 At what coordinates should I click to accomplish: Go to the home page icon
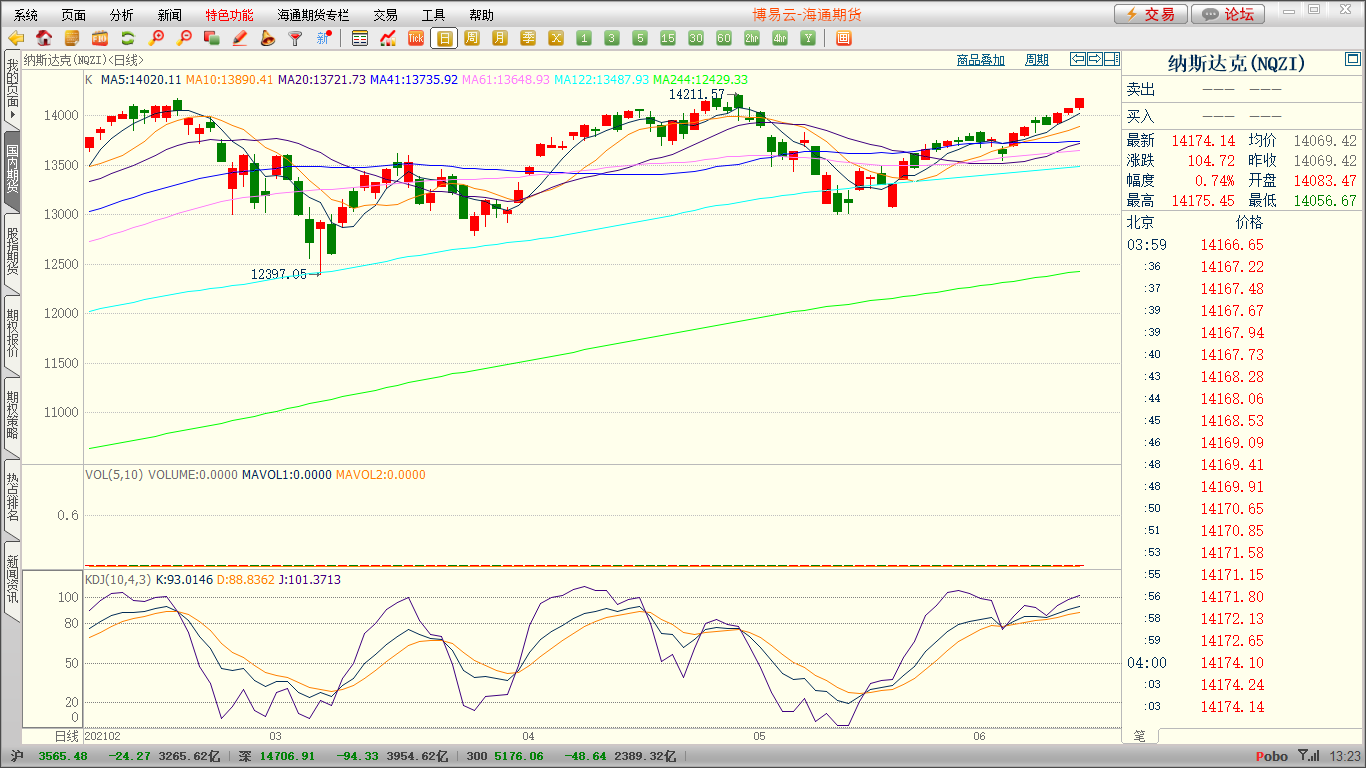[44, 39]
